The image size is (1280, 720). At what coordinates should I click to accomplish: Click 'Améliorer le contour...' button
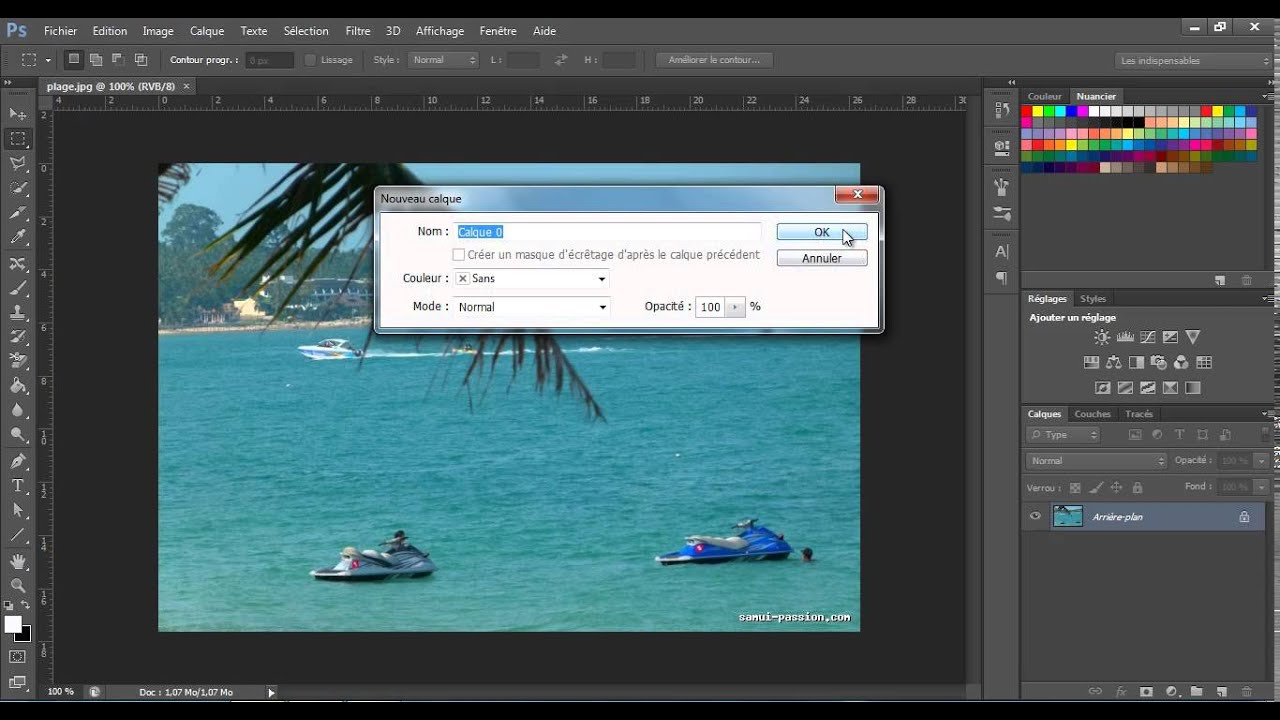(714, 60)
